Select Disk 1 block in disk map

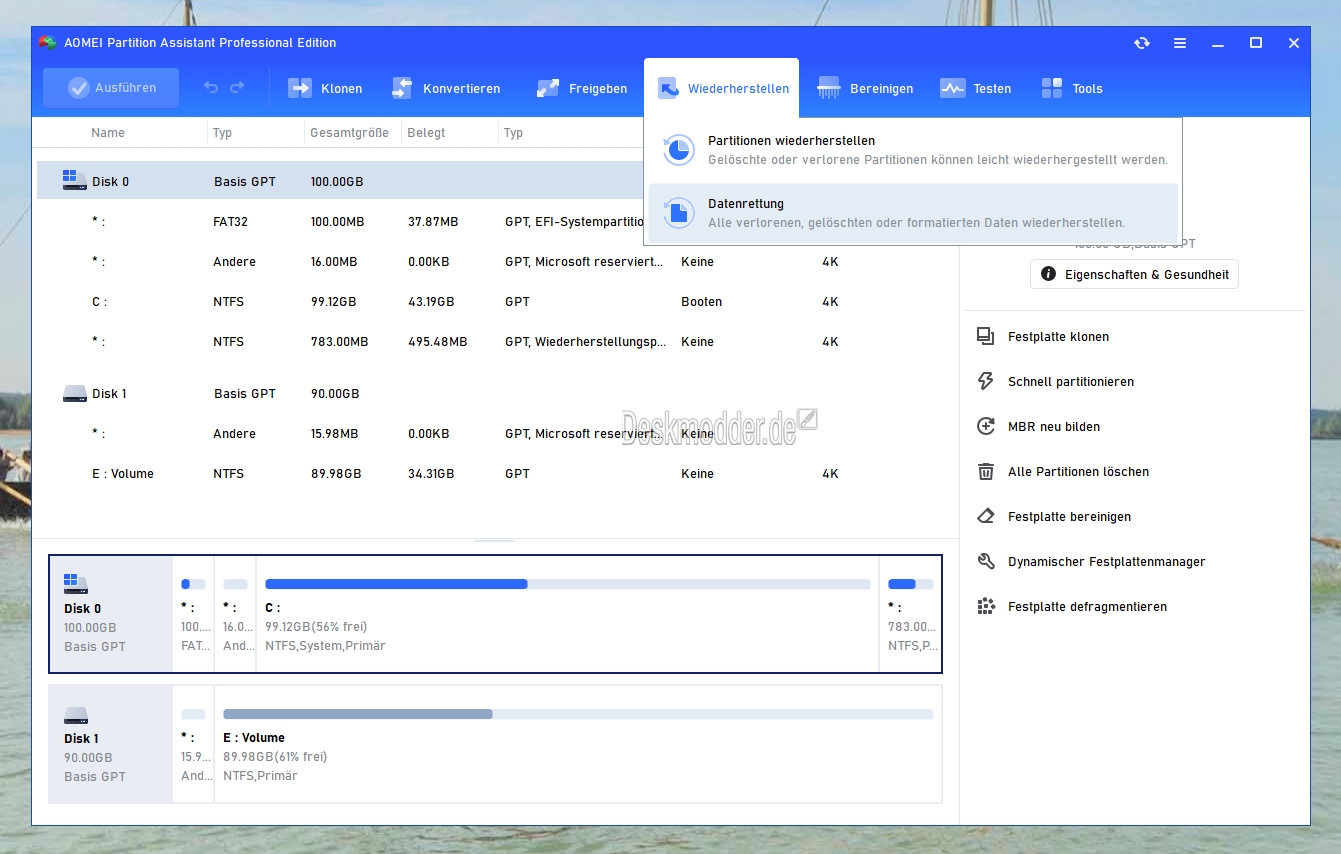(x=111, y=743)
